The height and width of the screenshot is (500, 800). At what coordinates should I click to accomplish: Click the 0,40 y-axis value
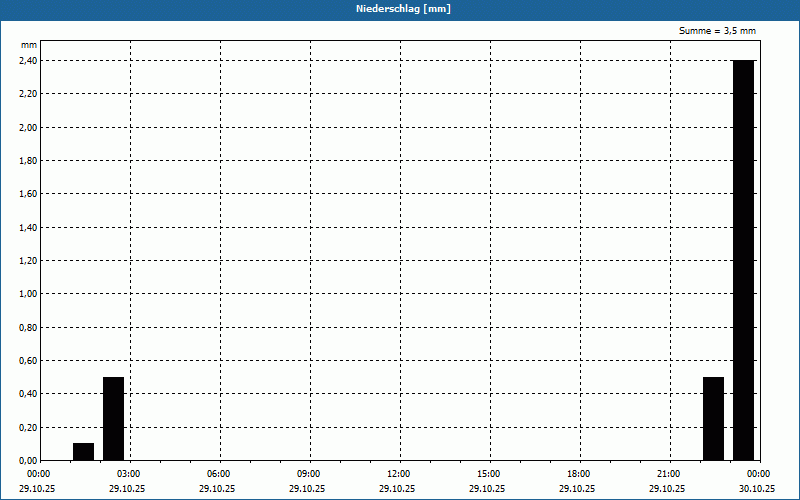point(28,394)
